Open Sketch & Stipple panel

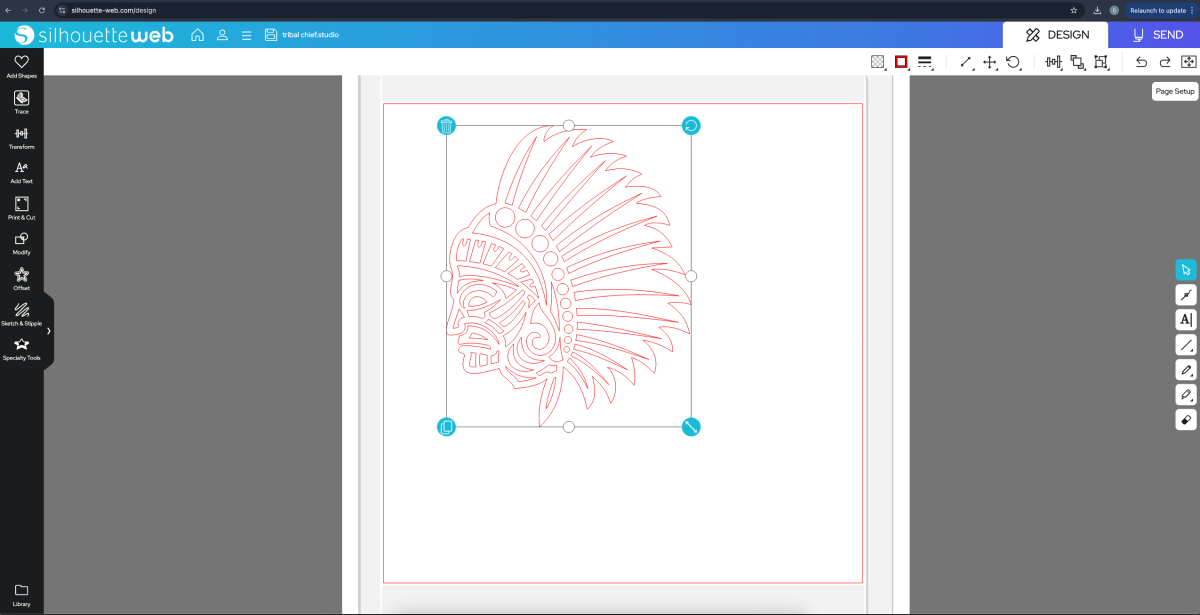click(x=22, y=314)
